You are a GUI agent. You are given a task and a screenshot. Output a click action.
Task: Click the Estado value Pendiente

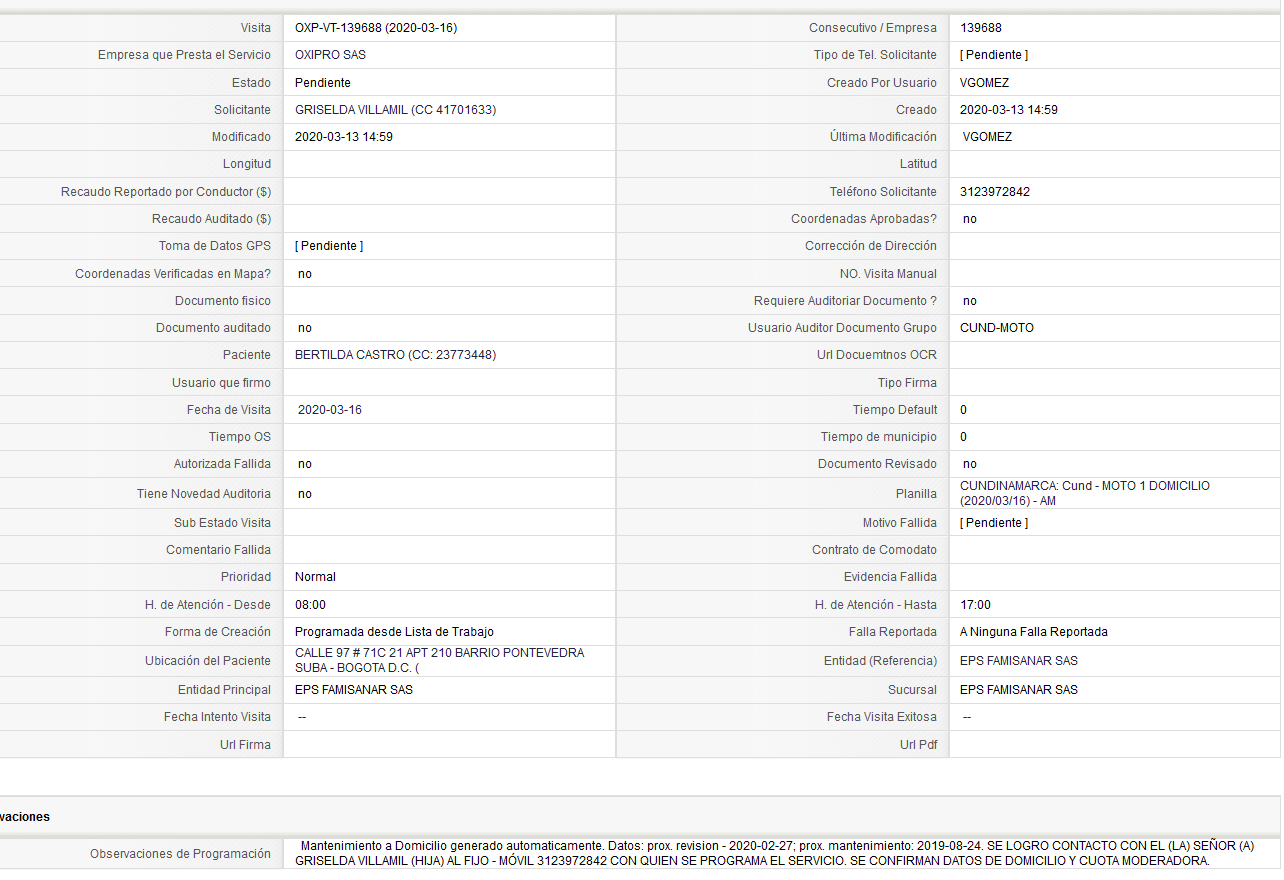323,83
